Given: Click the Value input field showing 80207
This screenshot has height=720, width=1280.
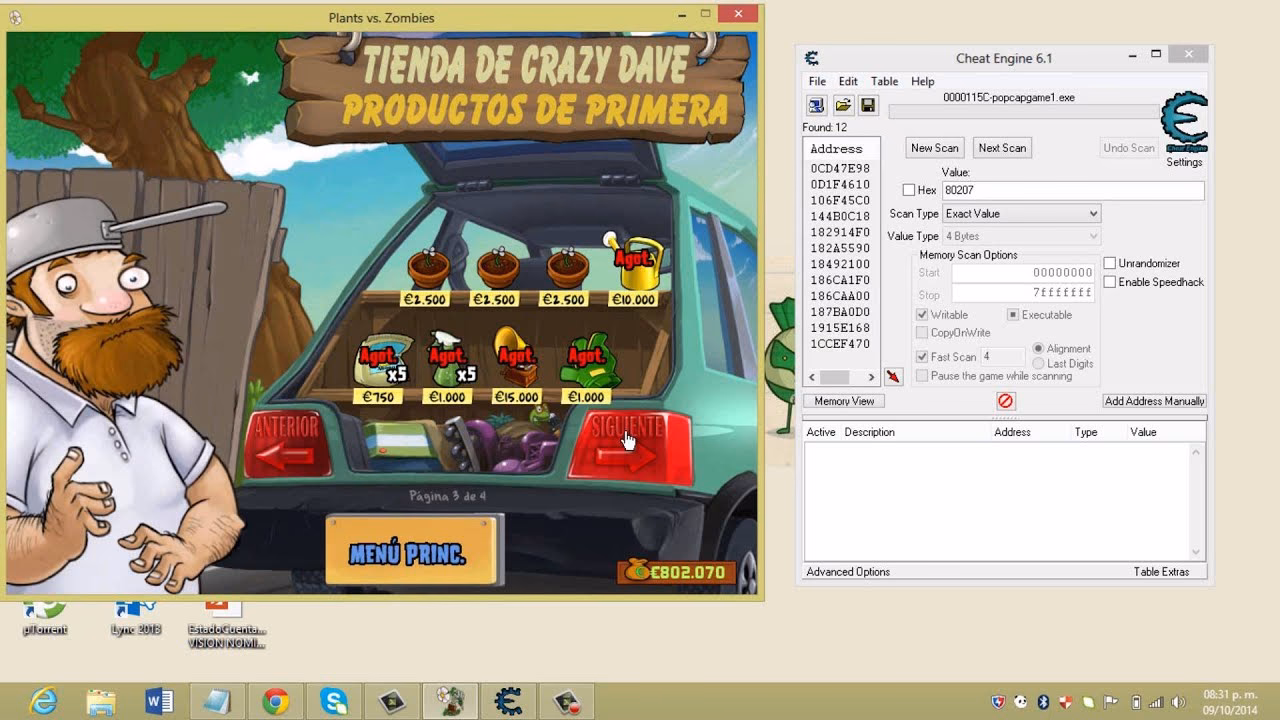Looking at the screenshot, I should (x=1072, y=190).
